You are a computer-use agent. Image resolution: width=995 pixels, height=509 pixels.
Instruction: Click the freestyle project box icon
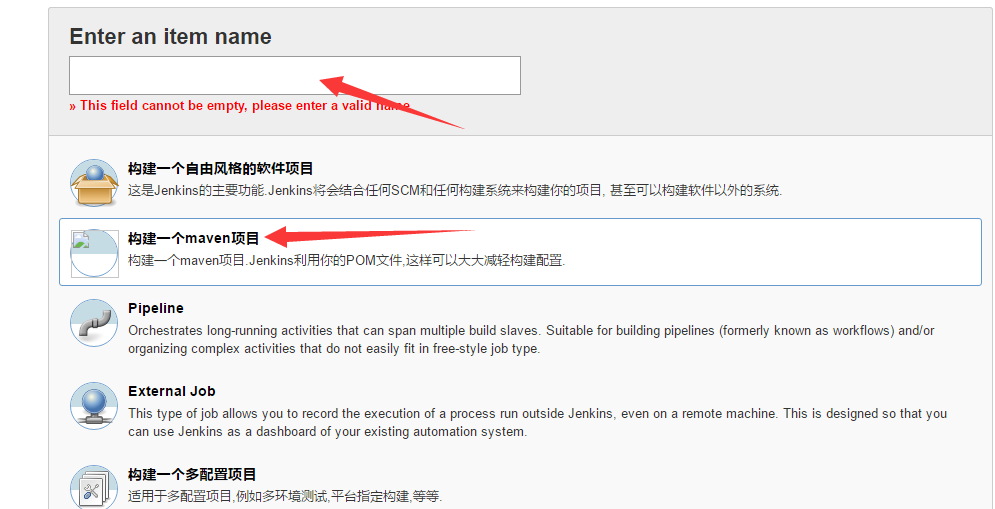(x=94, y=183)
